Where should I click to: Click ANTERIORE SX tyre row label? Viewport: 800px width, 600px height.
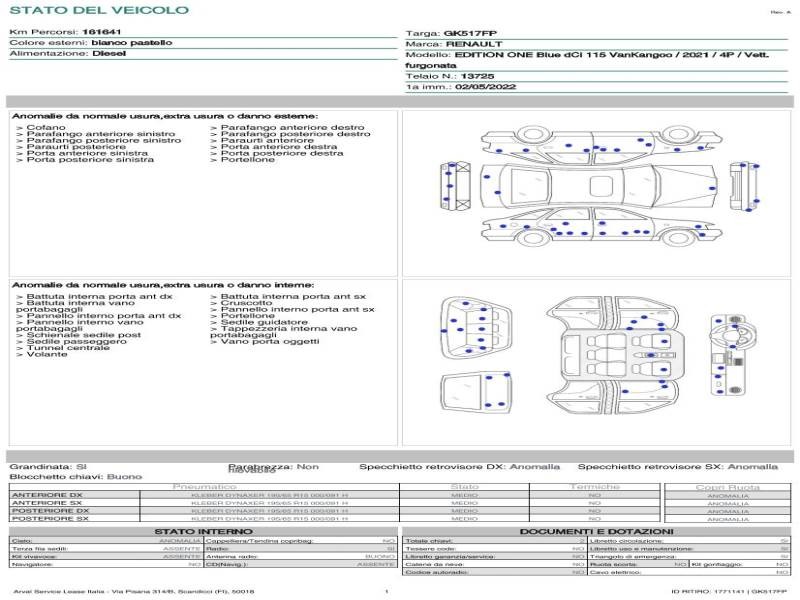47,503
